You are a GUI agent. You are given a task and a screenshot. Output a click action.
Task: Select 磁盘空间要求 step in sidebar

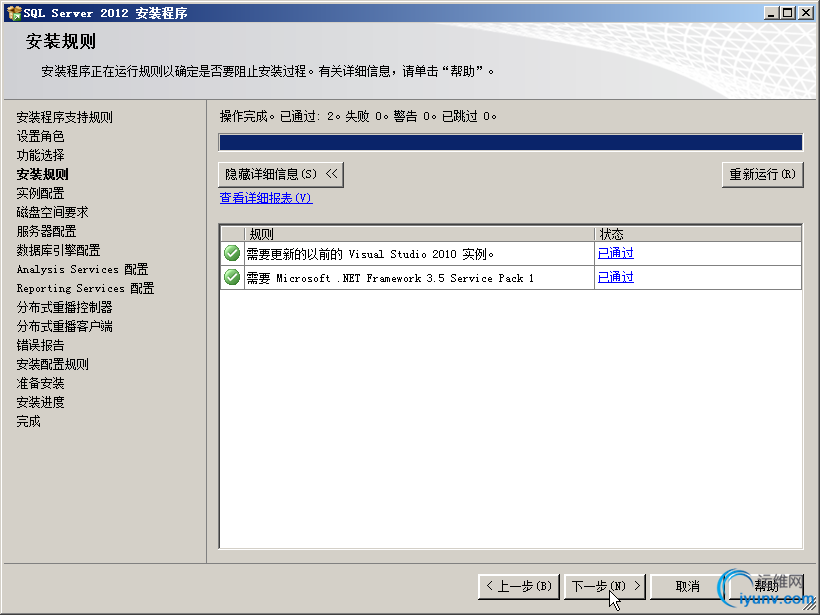52,212
